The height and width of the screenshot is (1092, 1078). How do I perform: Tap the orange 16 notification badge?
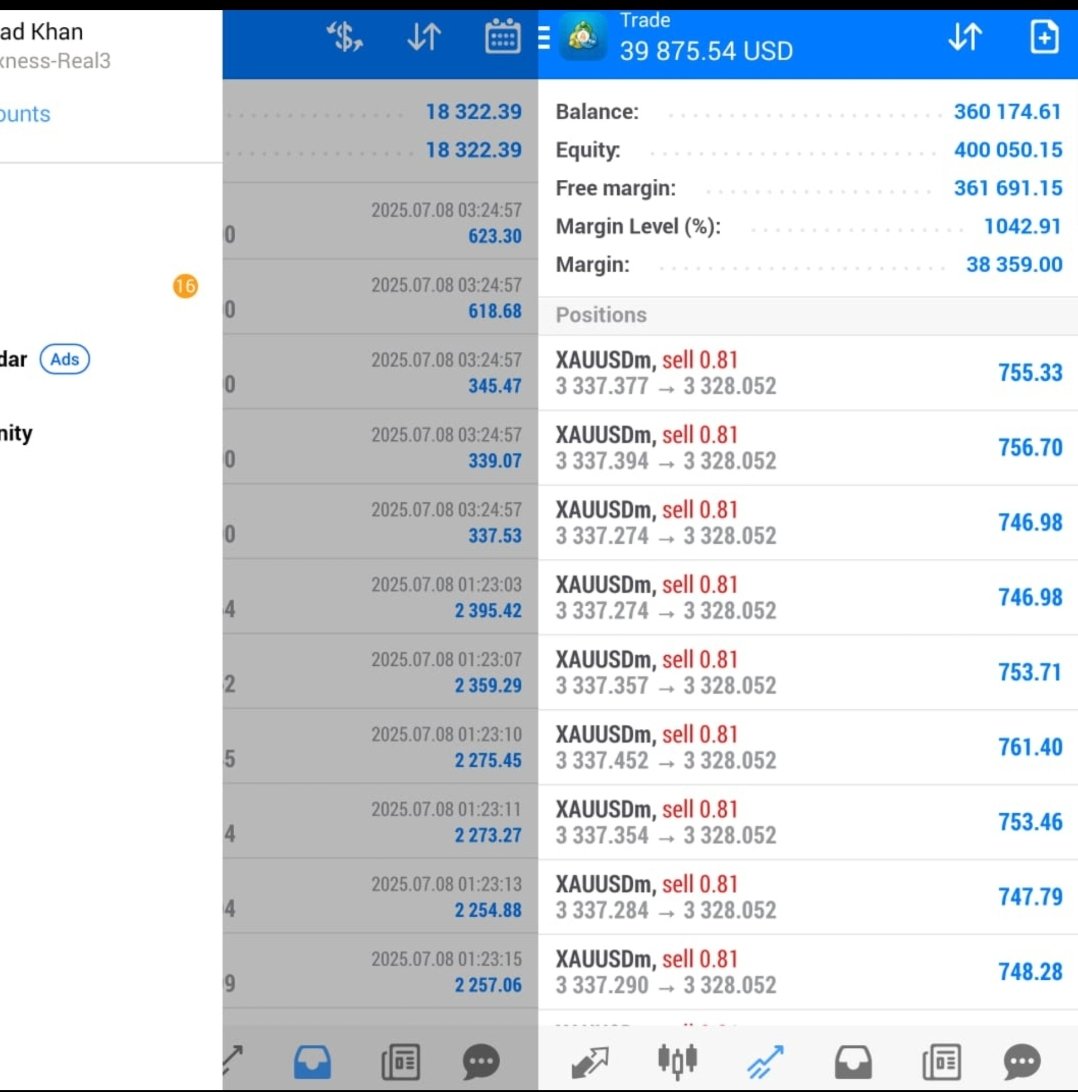(x=185, y=286)
